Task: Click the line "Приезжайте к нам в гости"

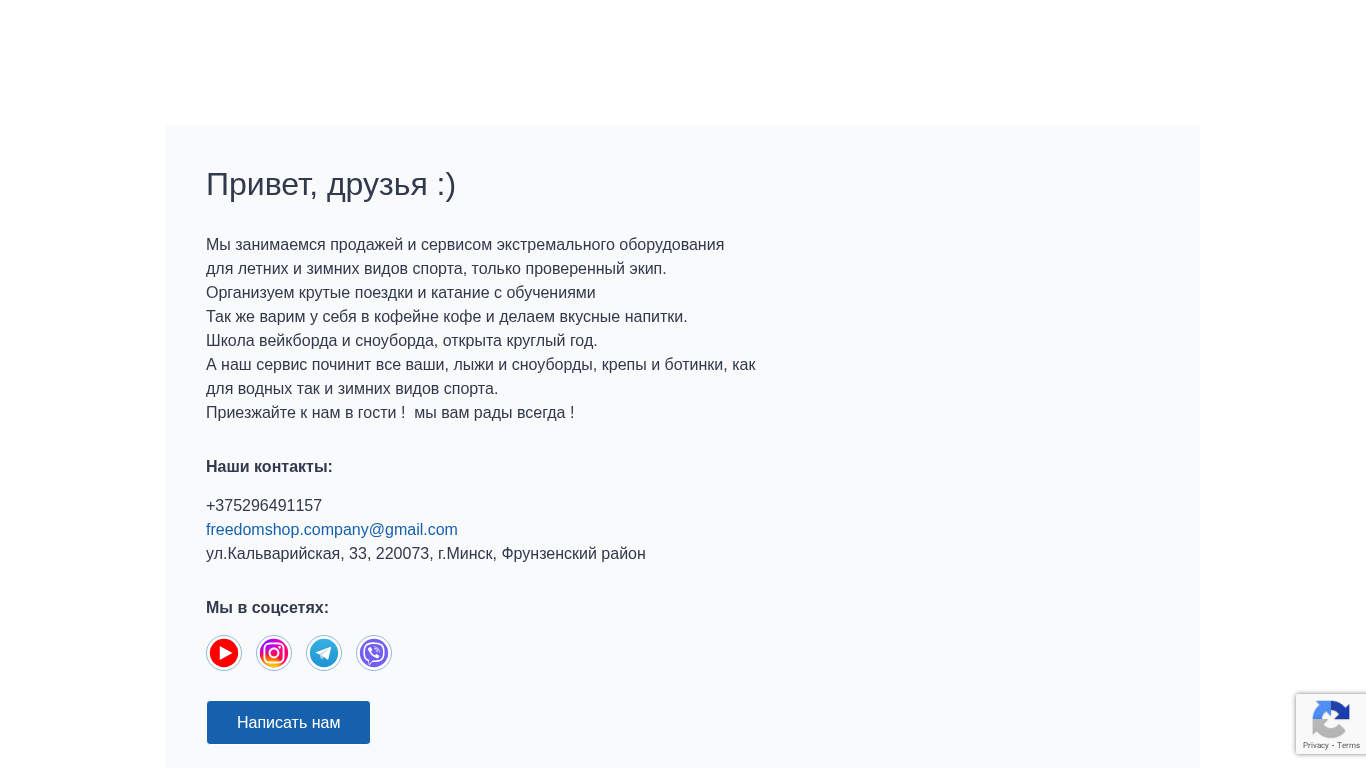Action: tap(390, 413)
